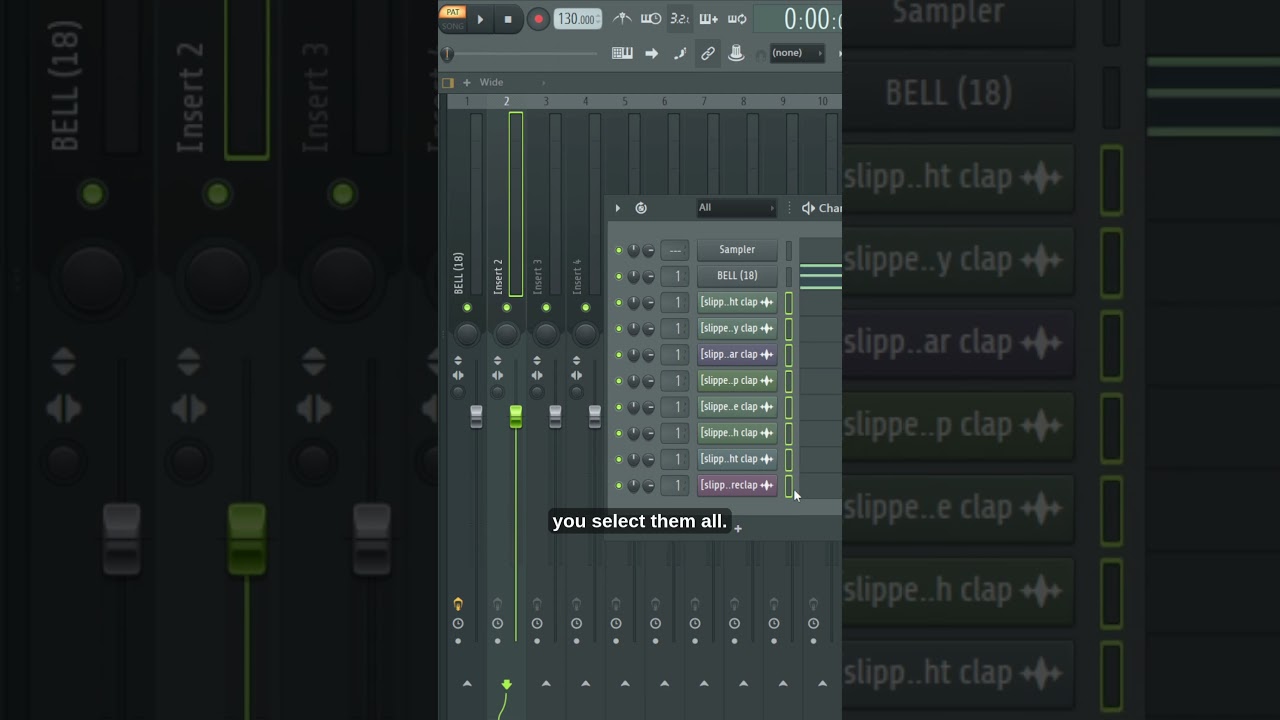Image resolution: width=1280 pixels, height=720 pixels.
Task: Click the speaker icon in channel rack header
Action: [808, 208]
